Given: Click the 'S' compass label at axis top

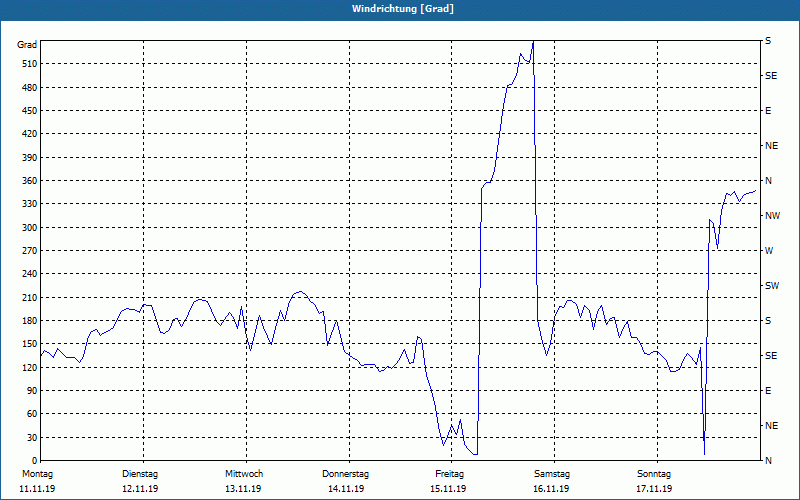Looking at the screenshot, I should coord(768,41).
